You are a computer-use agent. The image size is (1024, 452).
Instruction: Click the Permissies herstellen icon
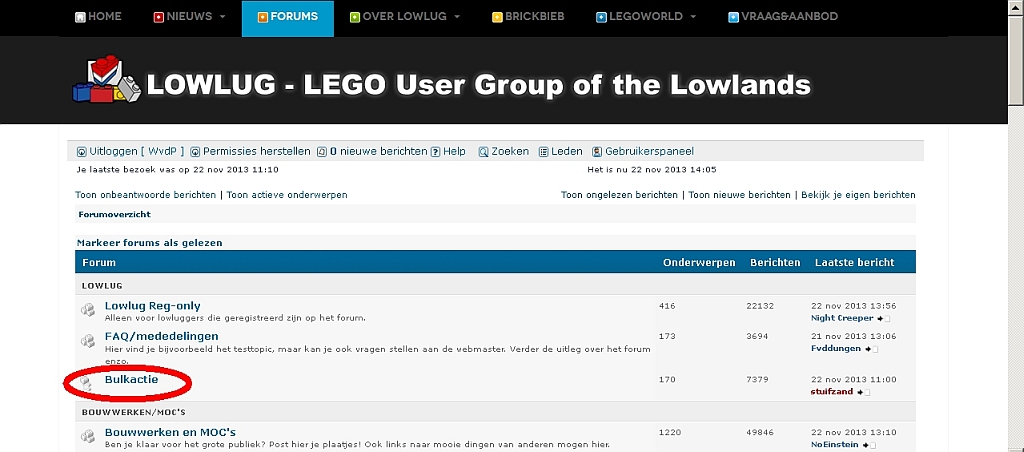[x=195, y=152]
